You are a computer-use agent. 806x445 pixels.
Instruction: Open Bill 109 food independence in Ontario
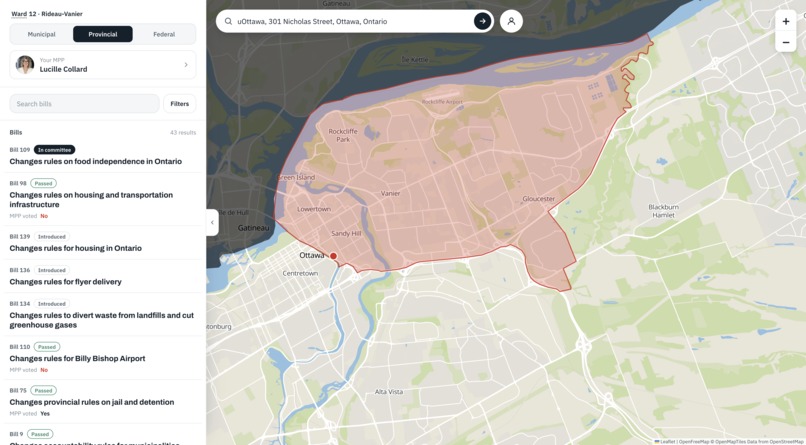[x=96, y=161]
